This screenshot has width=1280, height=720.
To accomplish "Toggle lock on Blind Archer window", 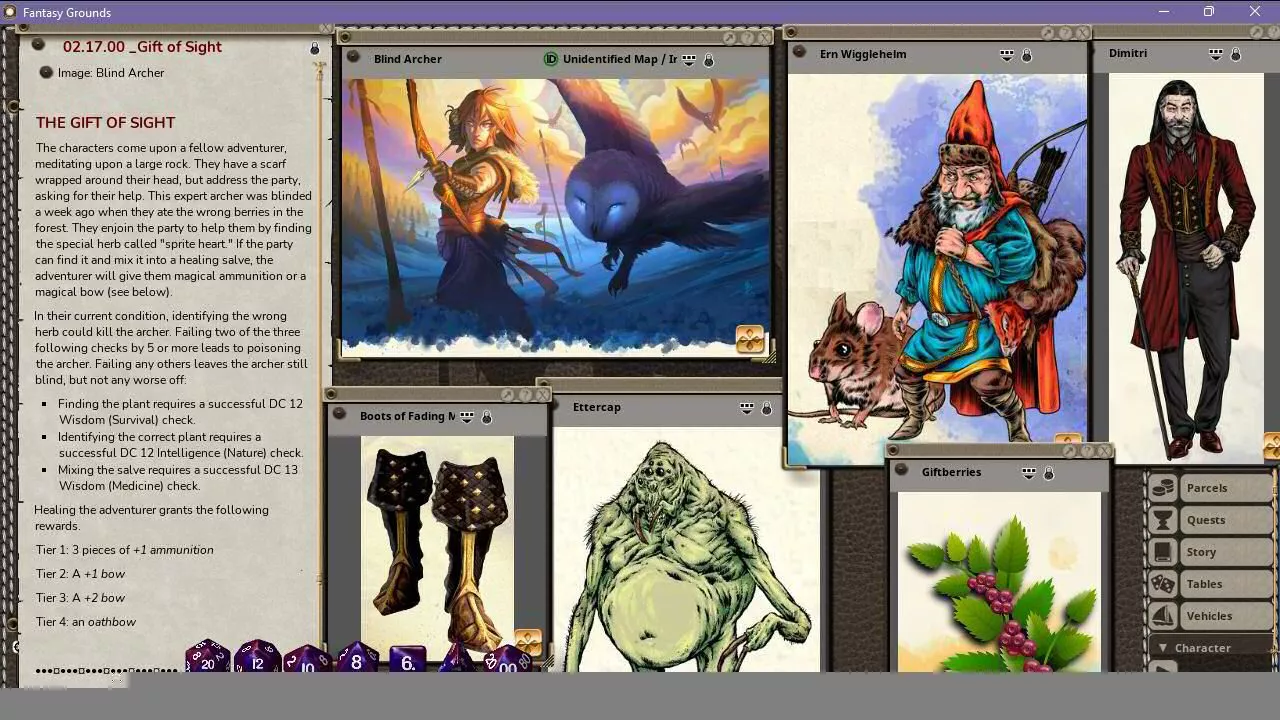I will tap(709, 60).
